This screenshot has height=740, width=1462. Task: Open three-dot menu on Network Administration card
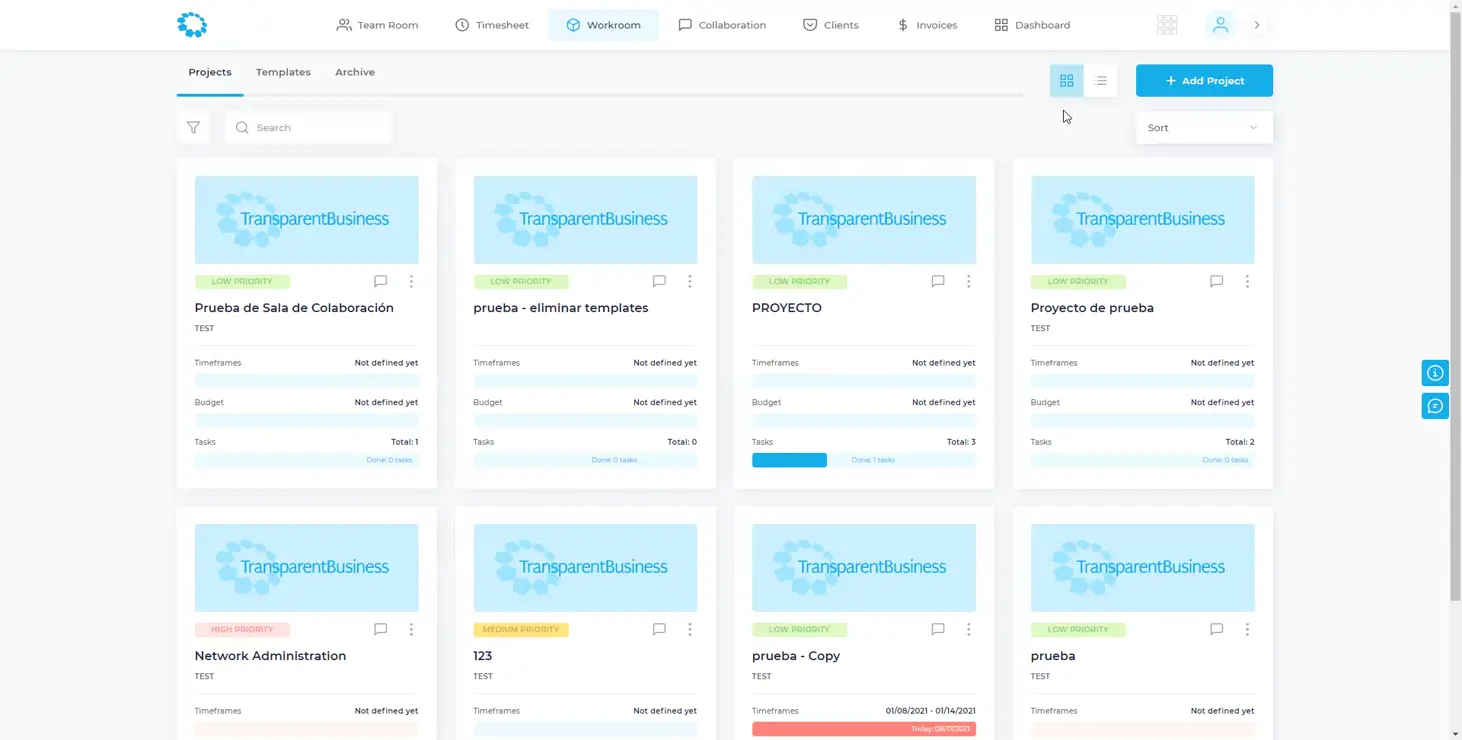pos(411,630)
